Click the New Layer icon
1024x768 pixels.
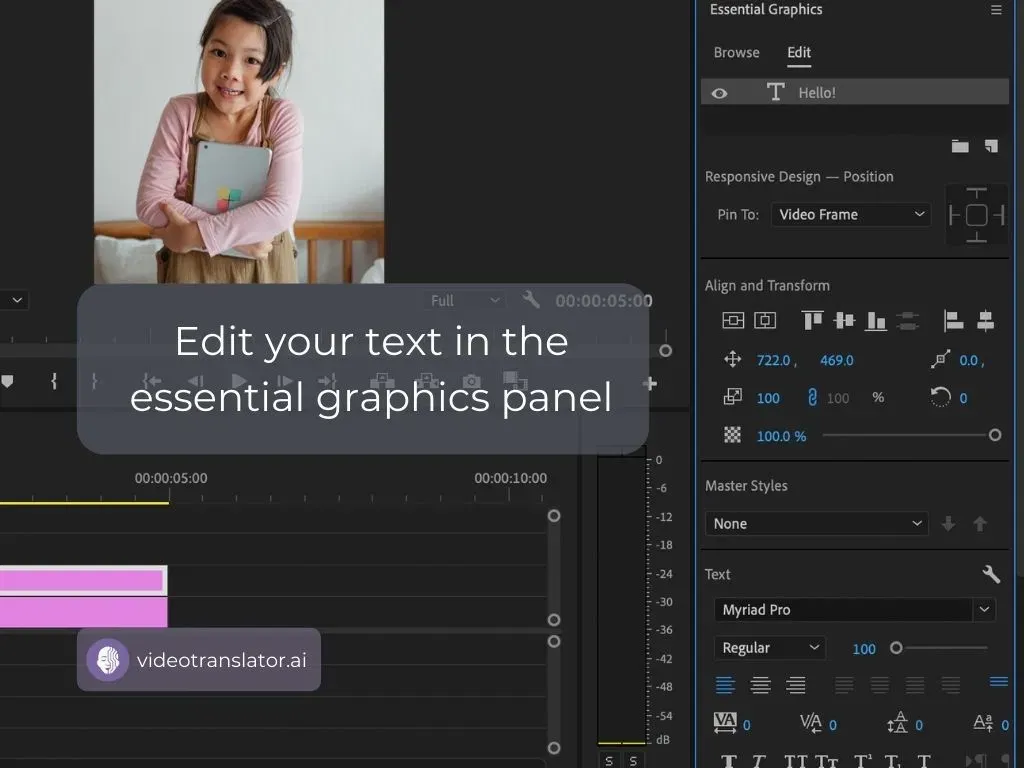[x=991, y=146]
